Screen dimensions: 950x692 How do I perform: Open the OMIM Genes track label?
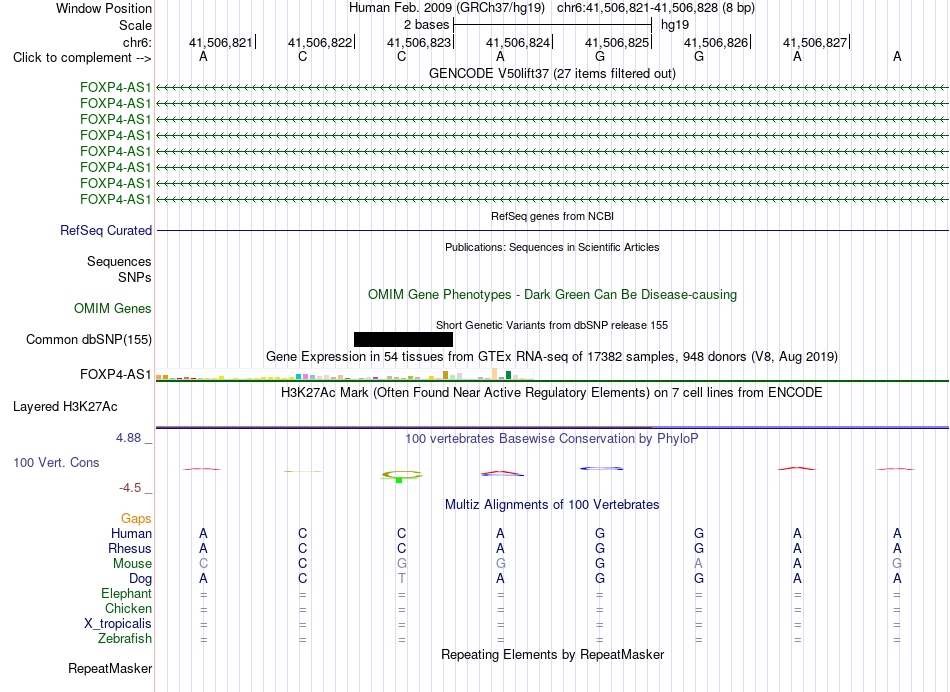pyautogui.click(x=113, y=308)
